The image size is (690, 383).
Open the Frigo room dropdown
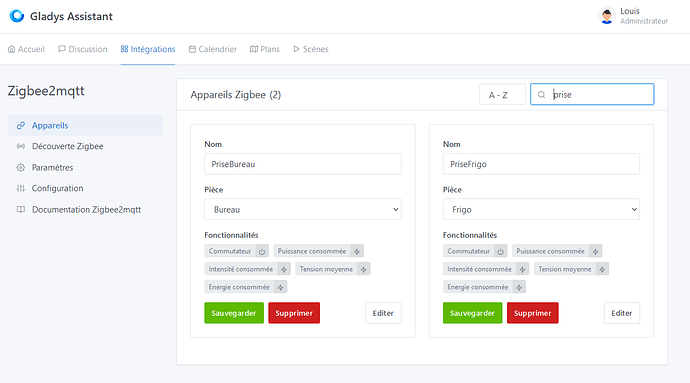(x=541, y=209)
